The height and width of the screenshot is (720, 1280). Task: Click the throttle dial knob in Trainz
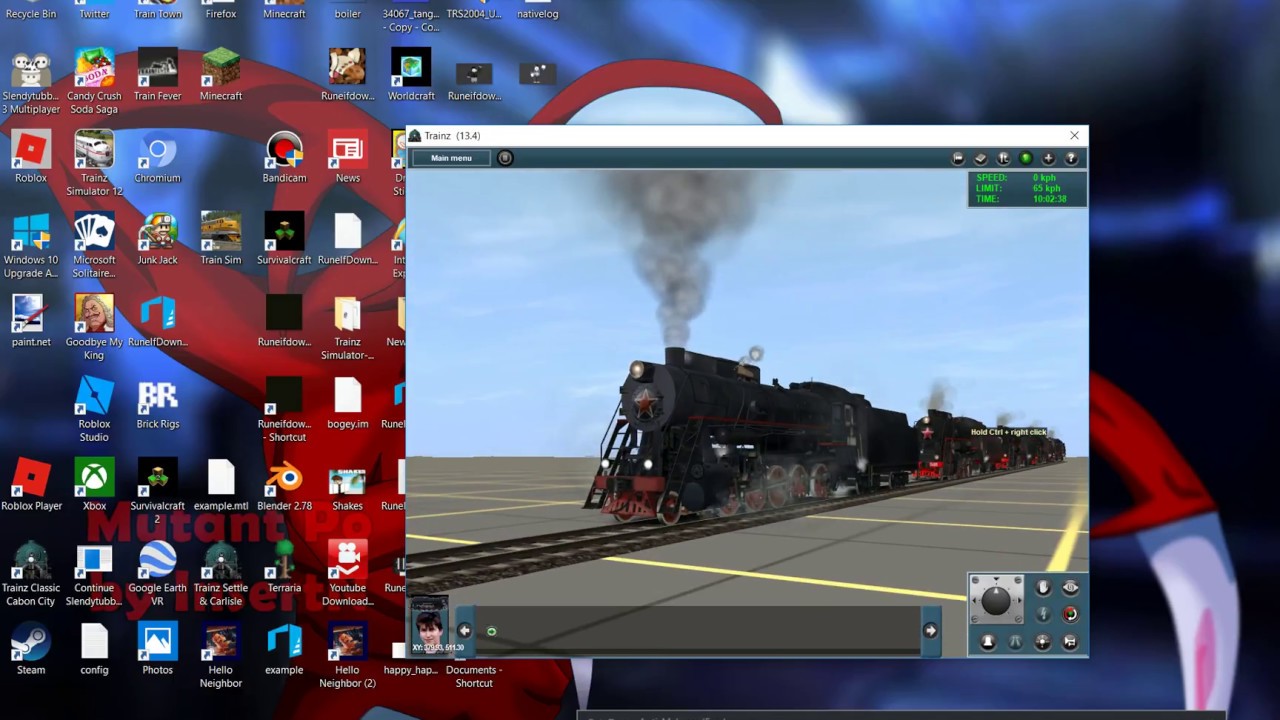tap(996, 601)
